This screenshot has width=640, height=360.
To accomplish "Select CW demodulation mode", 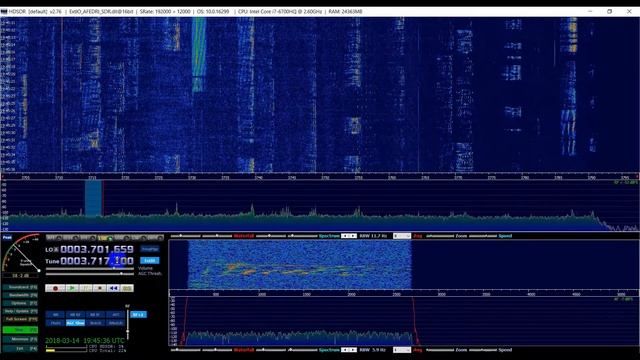I will tap(138, 238).
